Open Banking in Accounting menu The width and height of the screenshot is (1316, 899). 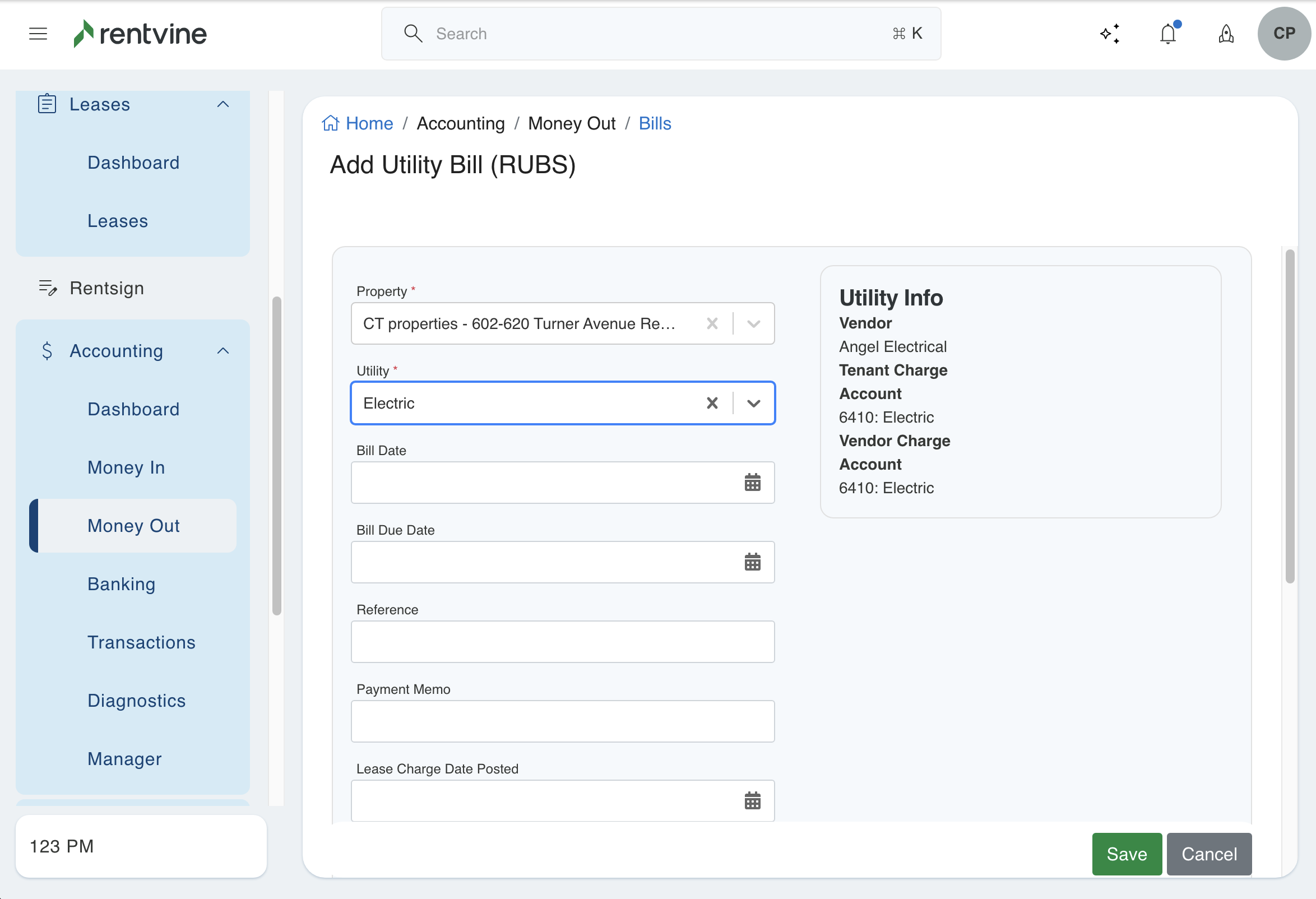tap(121, 584)
